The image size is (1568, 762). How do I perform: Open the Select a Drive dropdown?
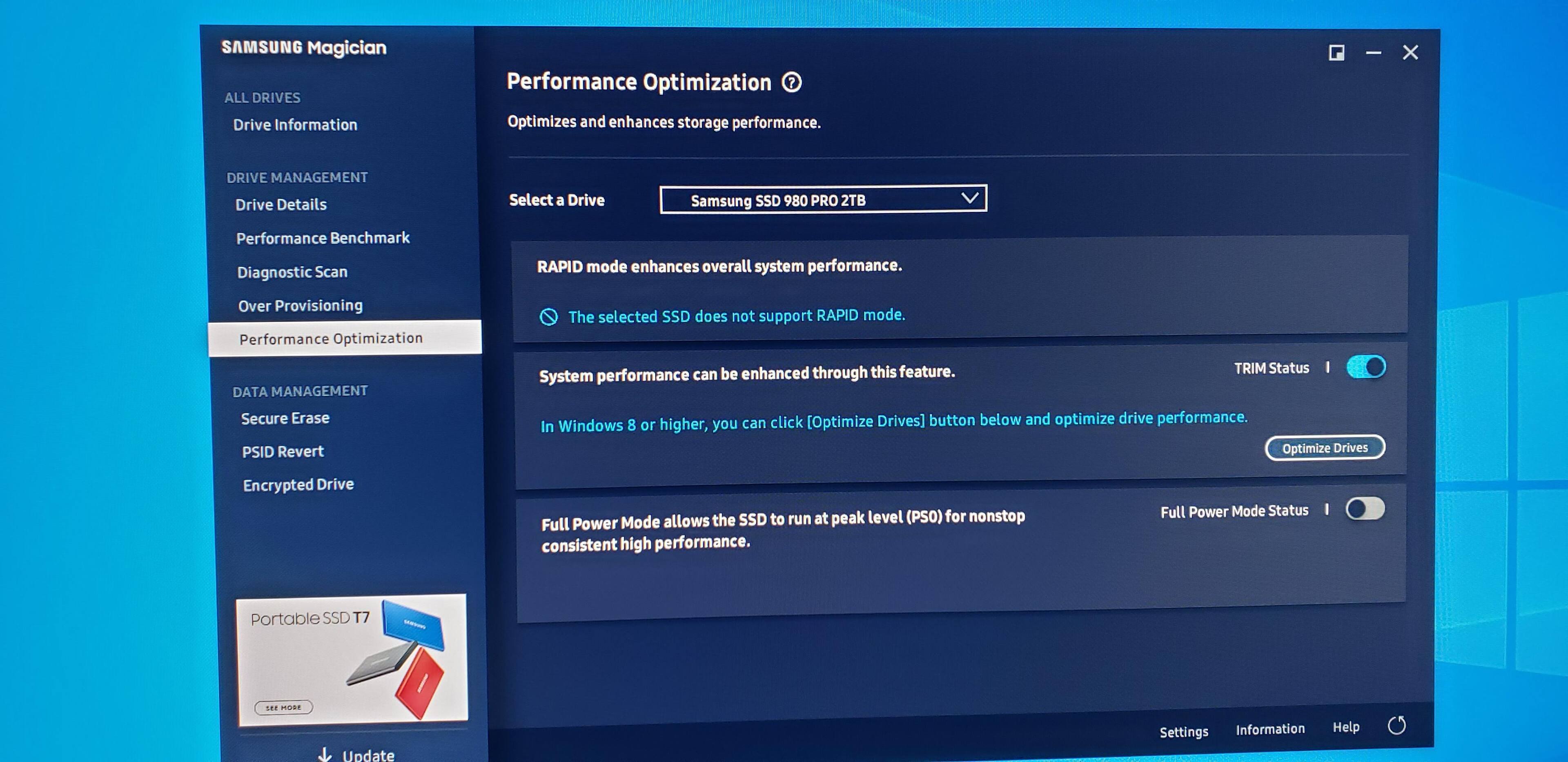822,200
